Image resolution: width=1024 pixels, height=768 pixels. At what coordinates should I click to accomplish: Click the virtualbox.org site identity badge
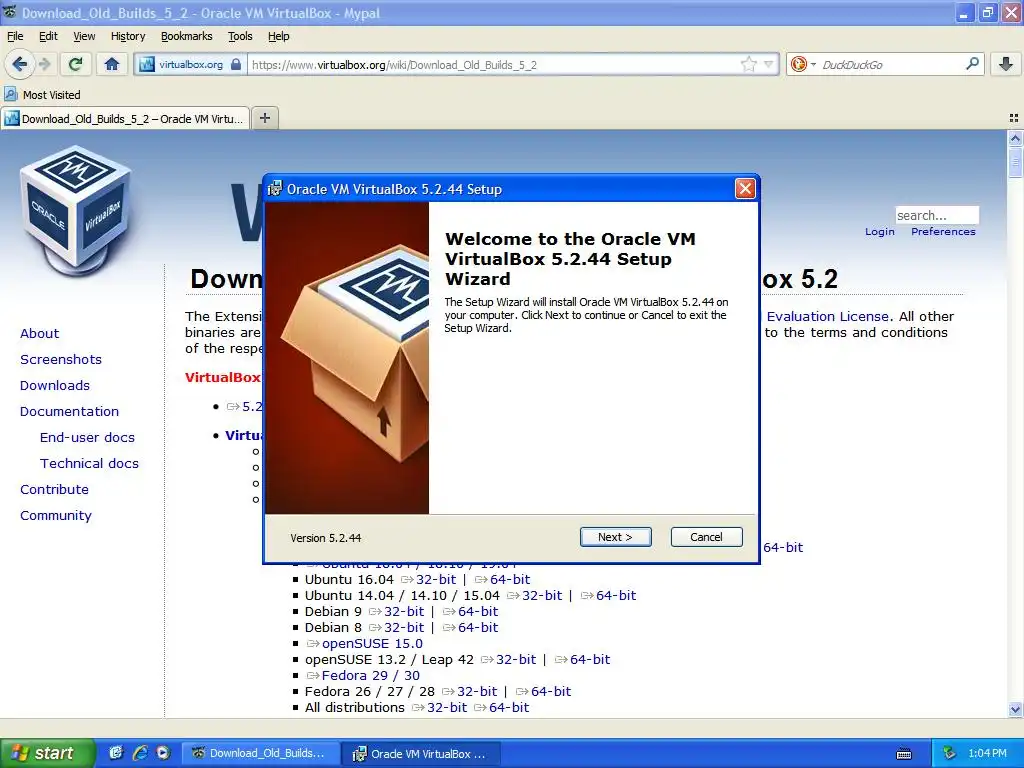coord(191,65)
